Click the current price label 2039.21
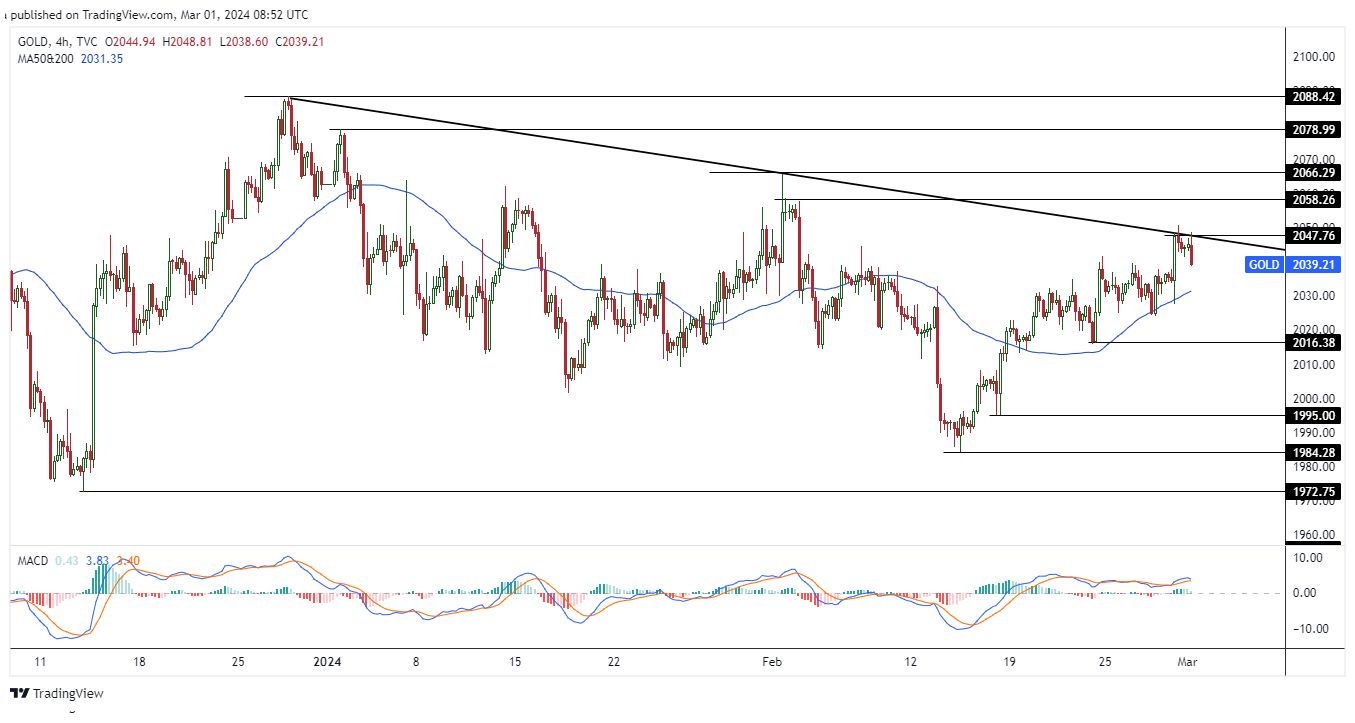The image size is (1355, 723). 1314,265
